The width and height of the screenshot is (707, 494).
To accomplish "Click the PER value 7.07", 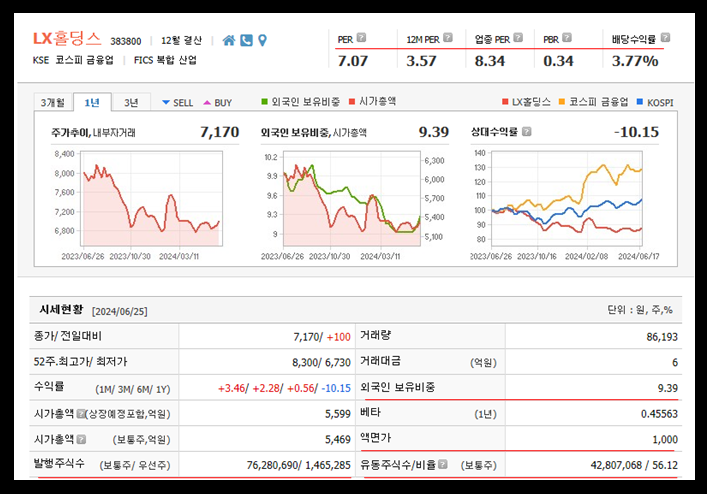I will tap(353, 61).
